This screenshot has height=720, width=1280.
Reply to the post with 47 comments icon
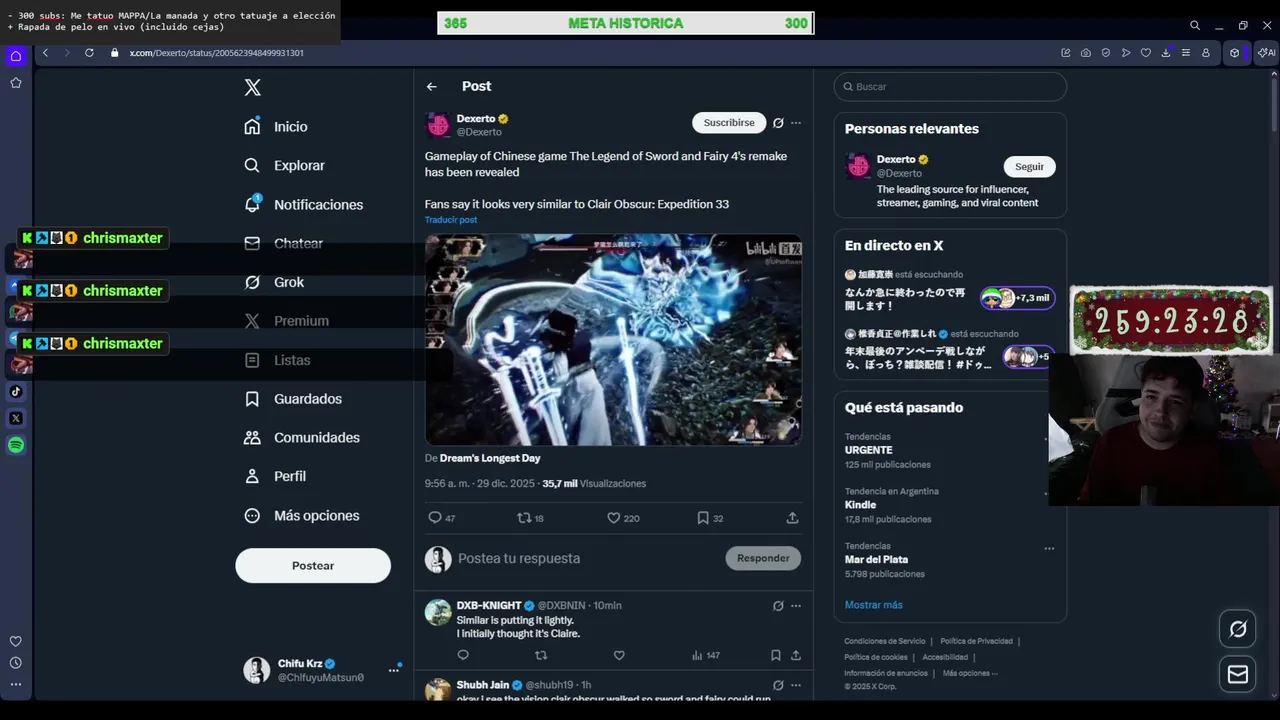pyautogui.click(x=441, y=518)
